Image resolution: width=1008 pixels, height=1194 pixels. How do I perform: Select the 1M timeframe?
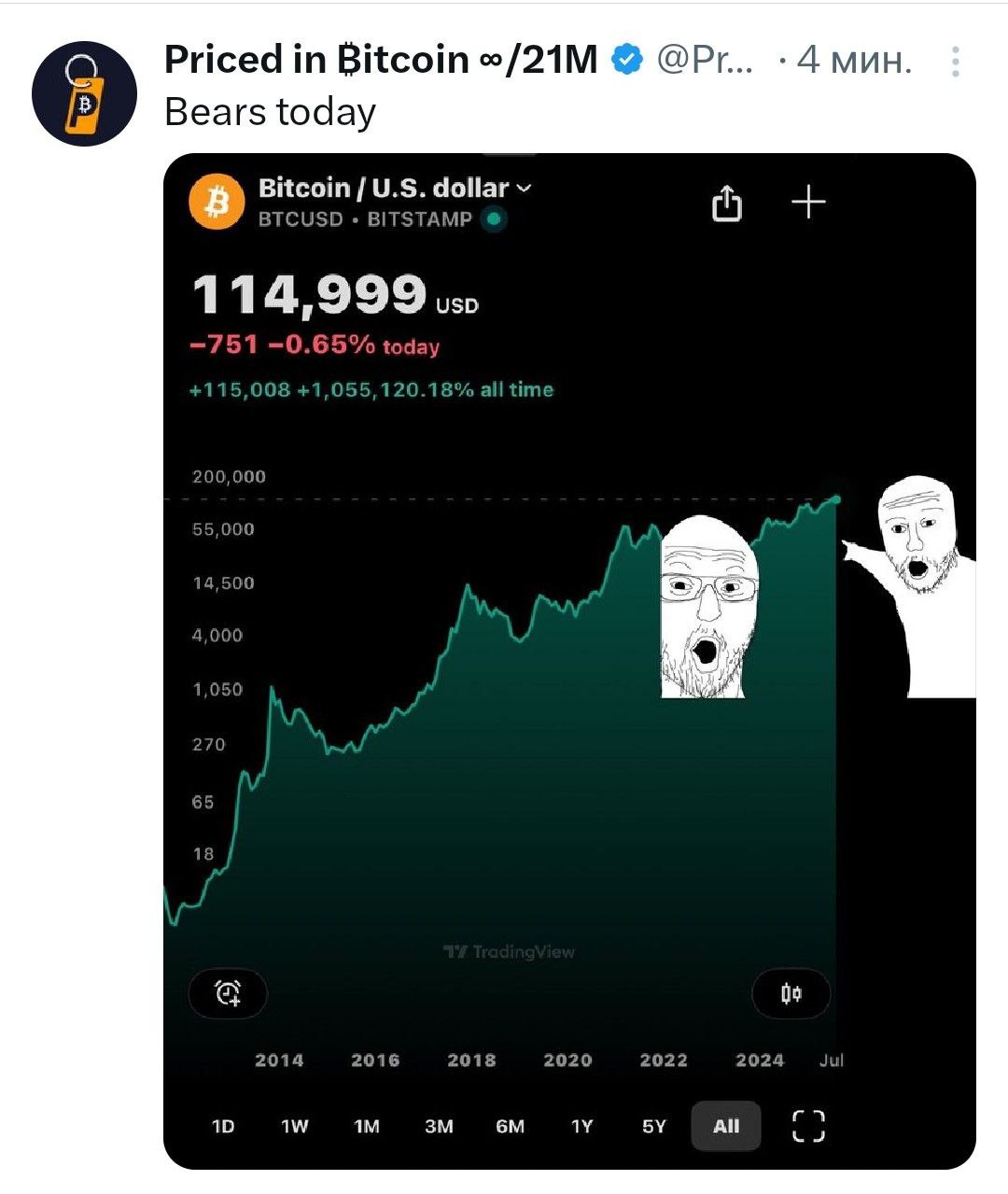(x=367, y=1126)
